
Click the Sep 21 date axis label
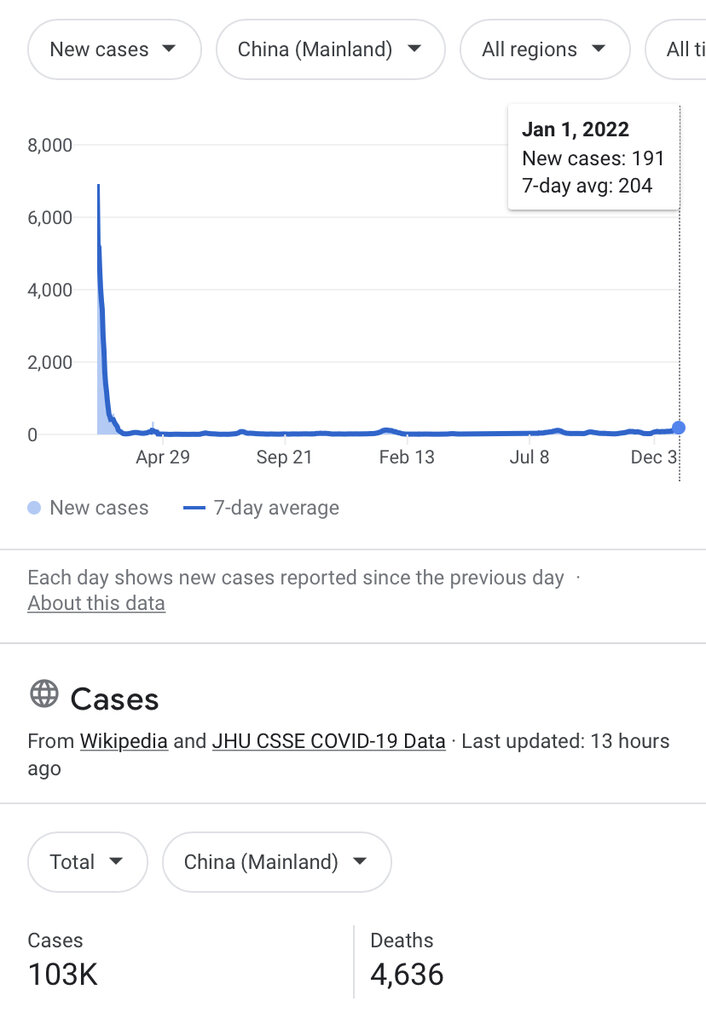click(x=285, y=458)
